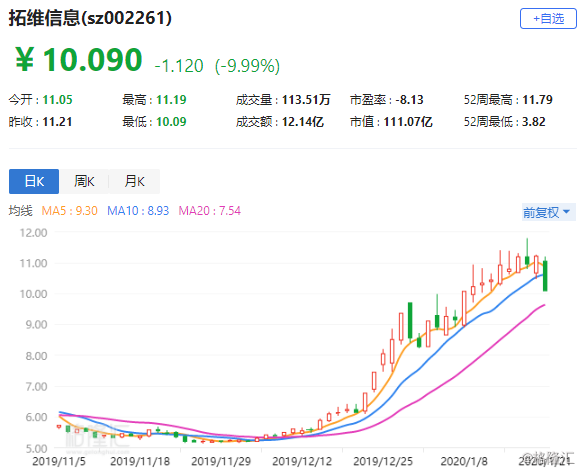This screenshot has height=472, width=582.
Task: Click the 昨收 value 11.21
Action: (57, 122)
